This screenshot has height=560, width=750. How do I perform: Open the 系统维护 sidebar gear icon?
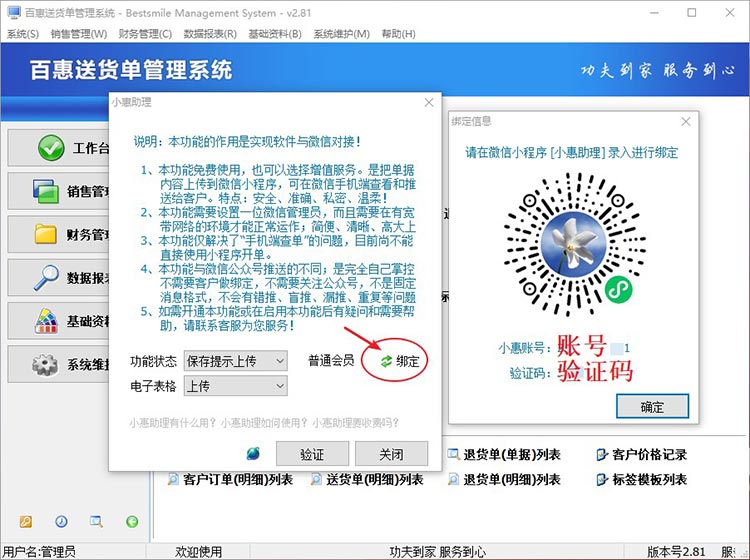pos(44,364)
